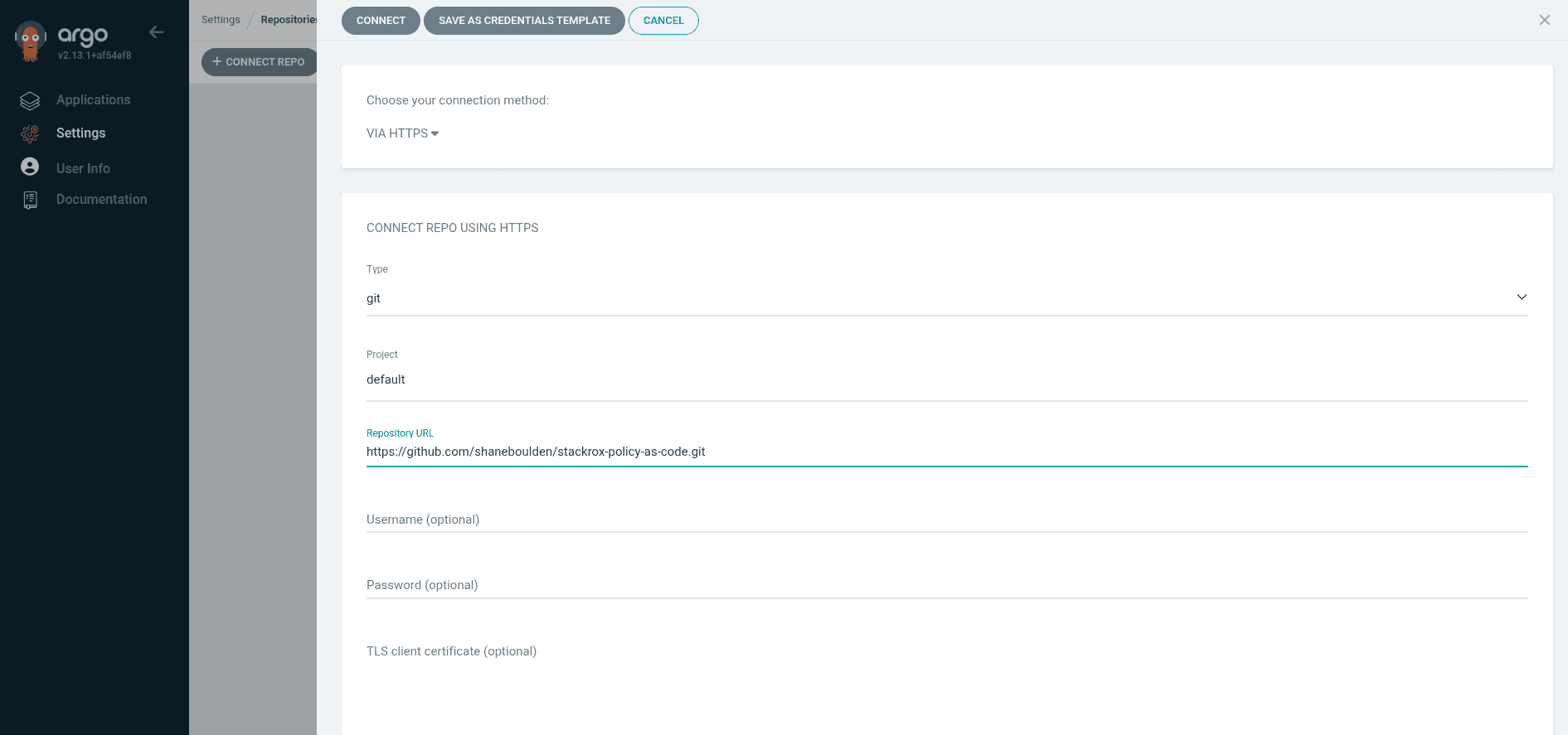The width and height of the screenshot is (1568, 735).
Task: Click the 'CONNECT REPO USING HTTPS' heading
Action: [452, 228]
